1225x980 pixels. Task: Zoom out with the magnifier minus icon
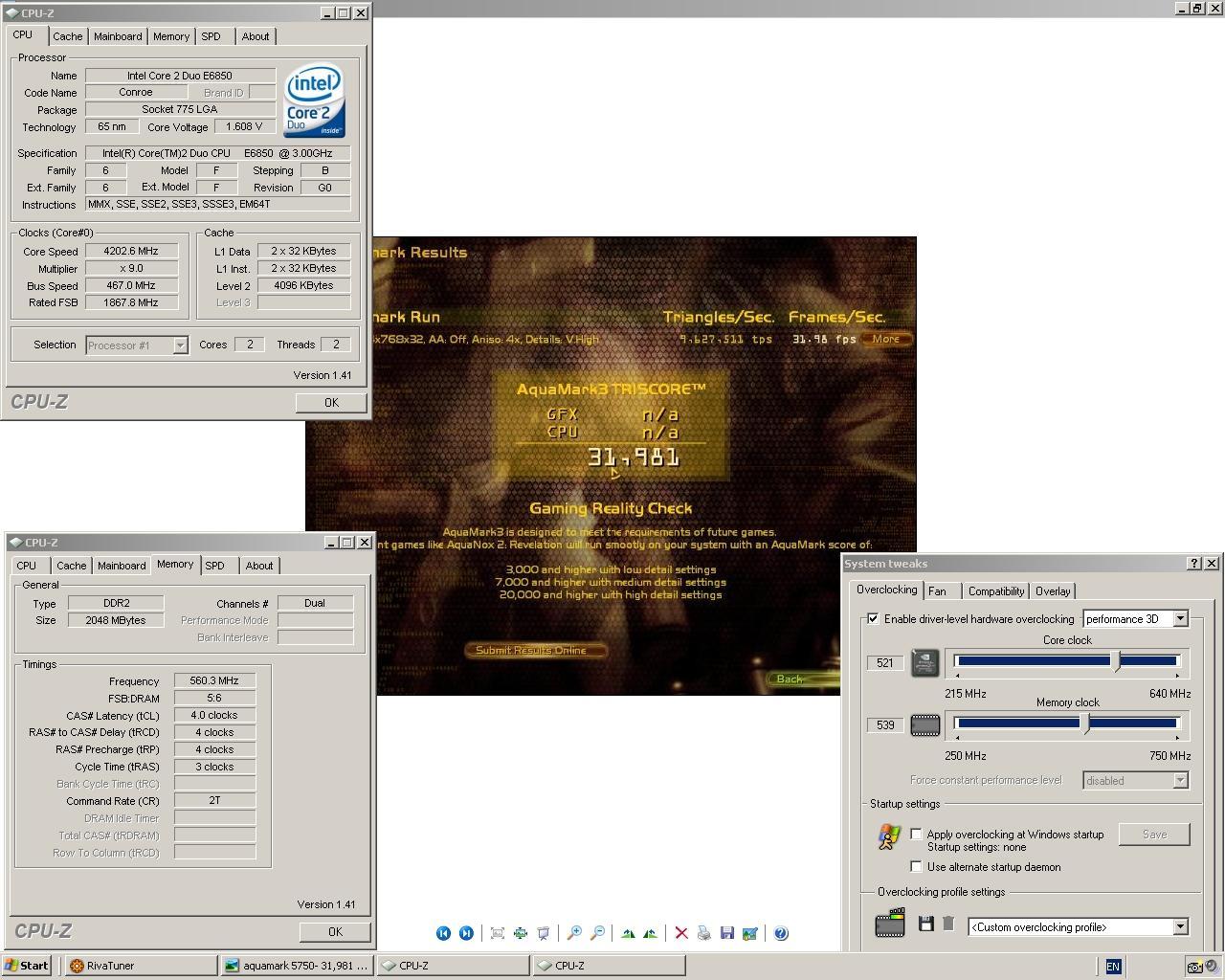(x=597, y=933)
